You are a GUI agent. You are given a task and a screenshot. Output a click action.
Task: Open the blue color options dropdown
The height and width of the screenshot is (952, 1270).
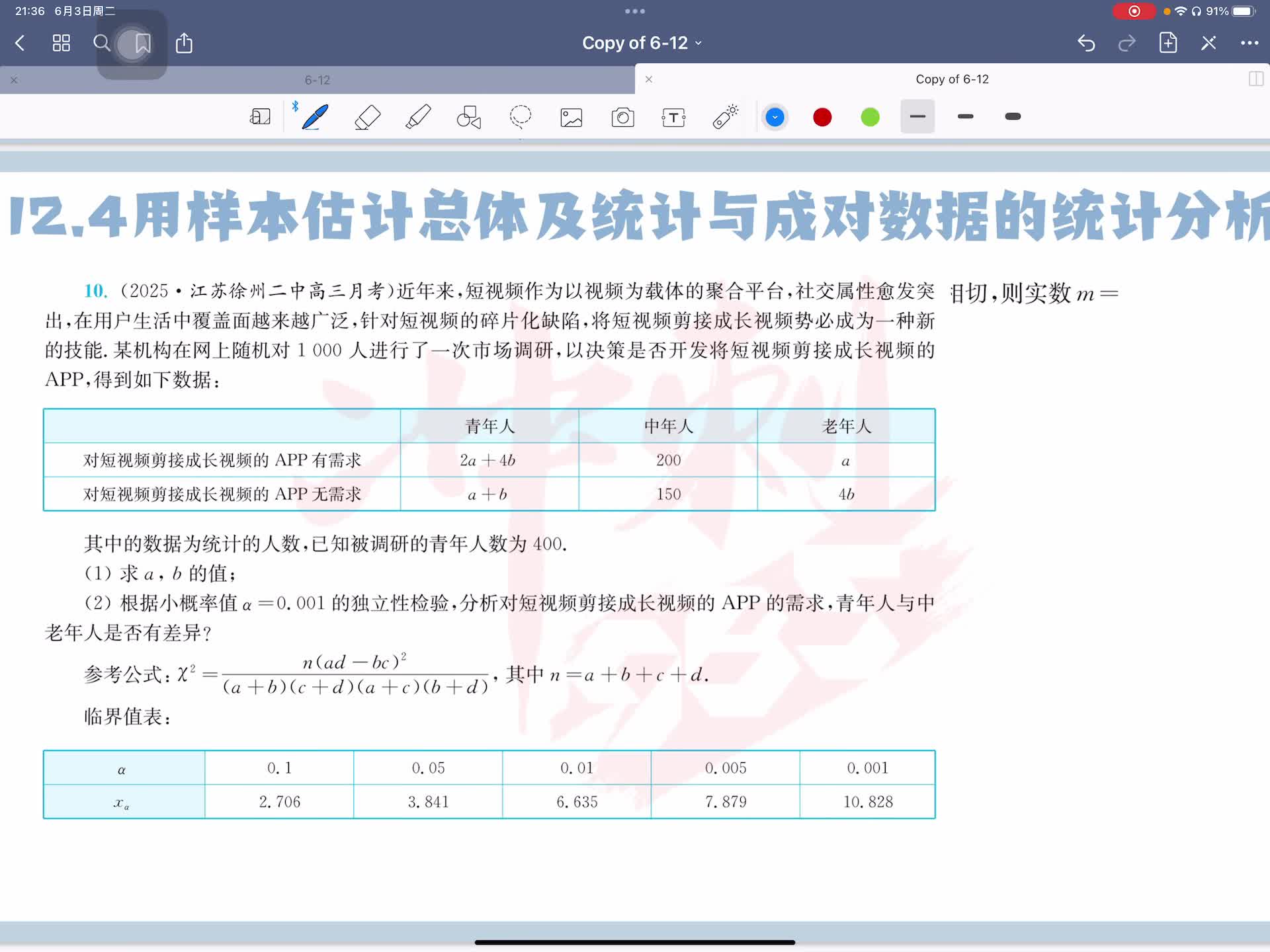[775, 118]
